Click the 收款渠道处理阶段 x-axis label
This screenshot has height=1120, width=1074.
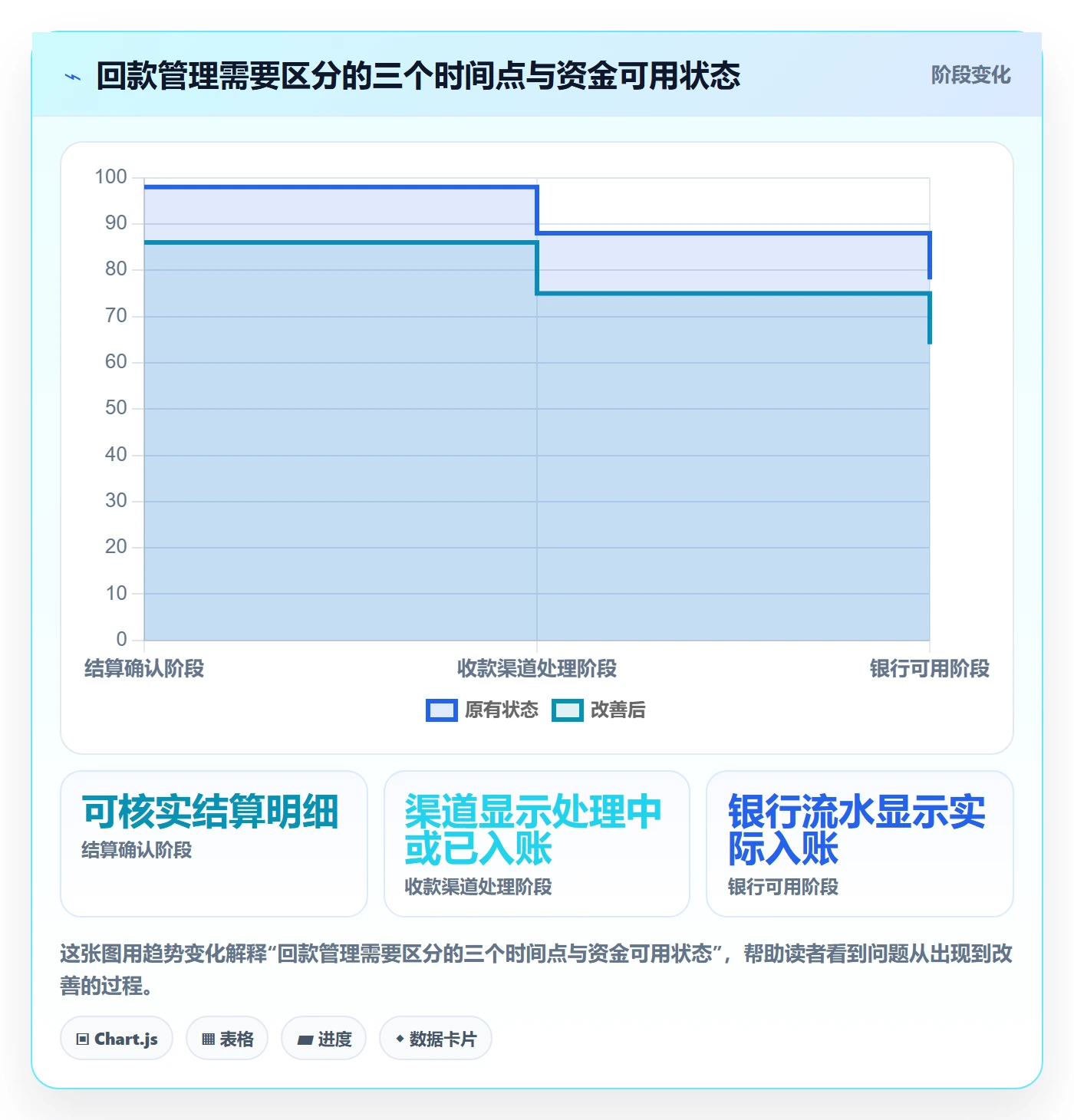[x=537, y=669]
